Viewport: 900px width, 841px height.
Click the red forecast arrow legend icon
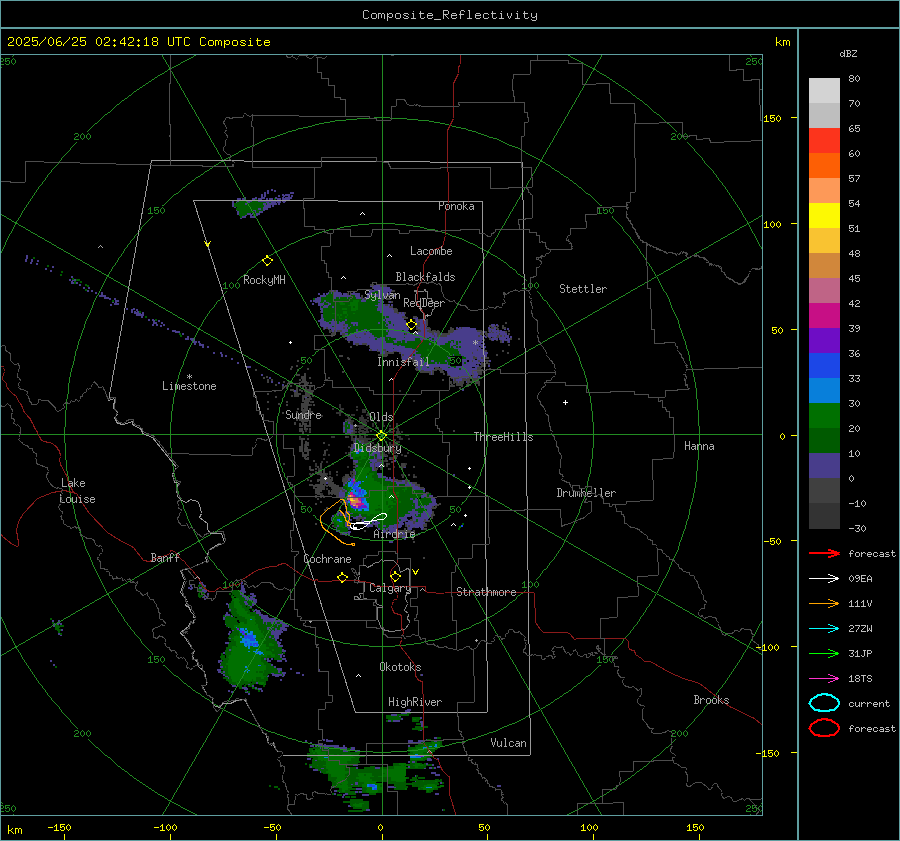[x=824, y=553]
